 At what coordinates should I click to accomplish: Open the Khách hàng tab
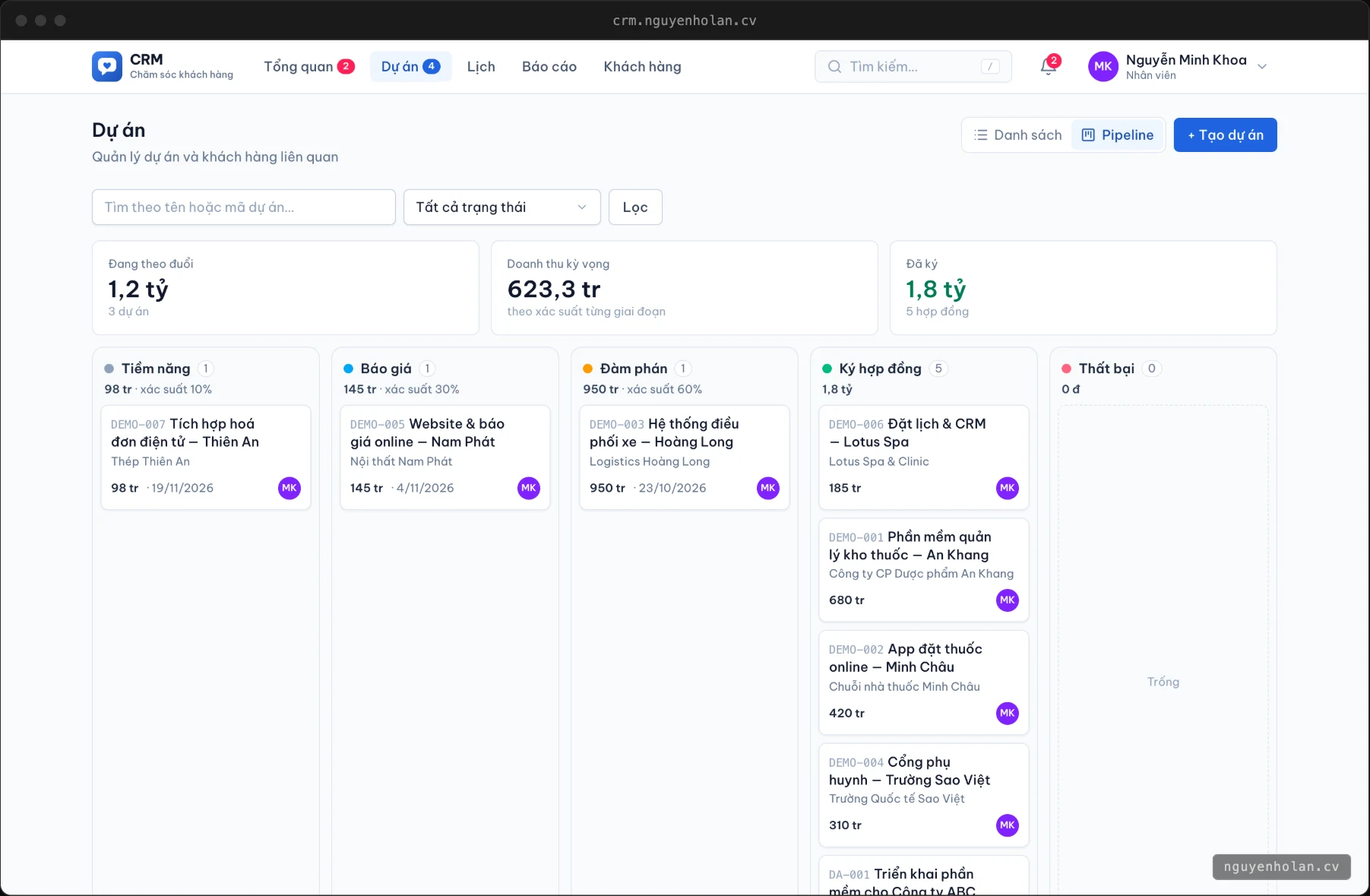coord(643,66)
